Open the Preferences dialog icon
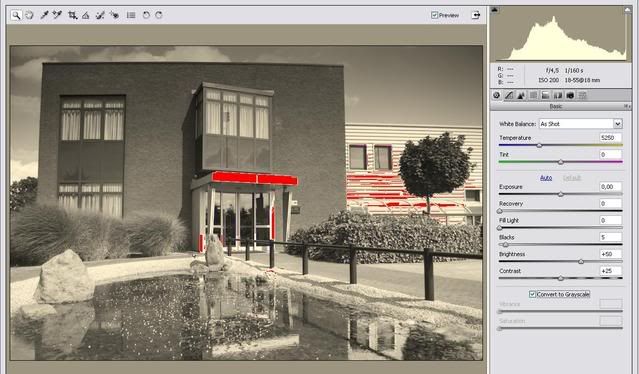Screen dimensions: 639x374 click(x=131, y=15)
